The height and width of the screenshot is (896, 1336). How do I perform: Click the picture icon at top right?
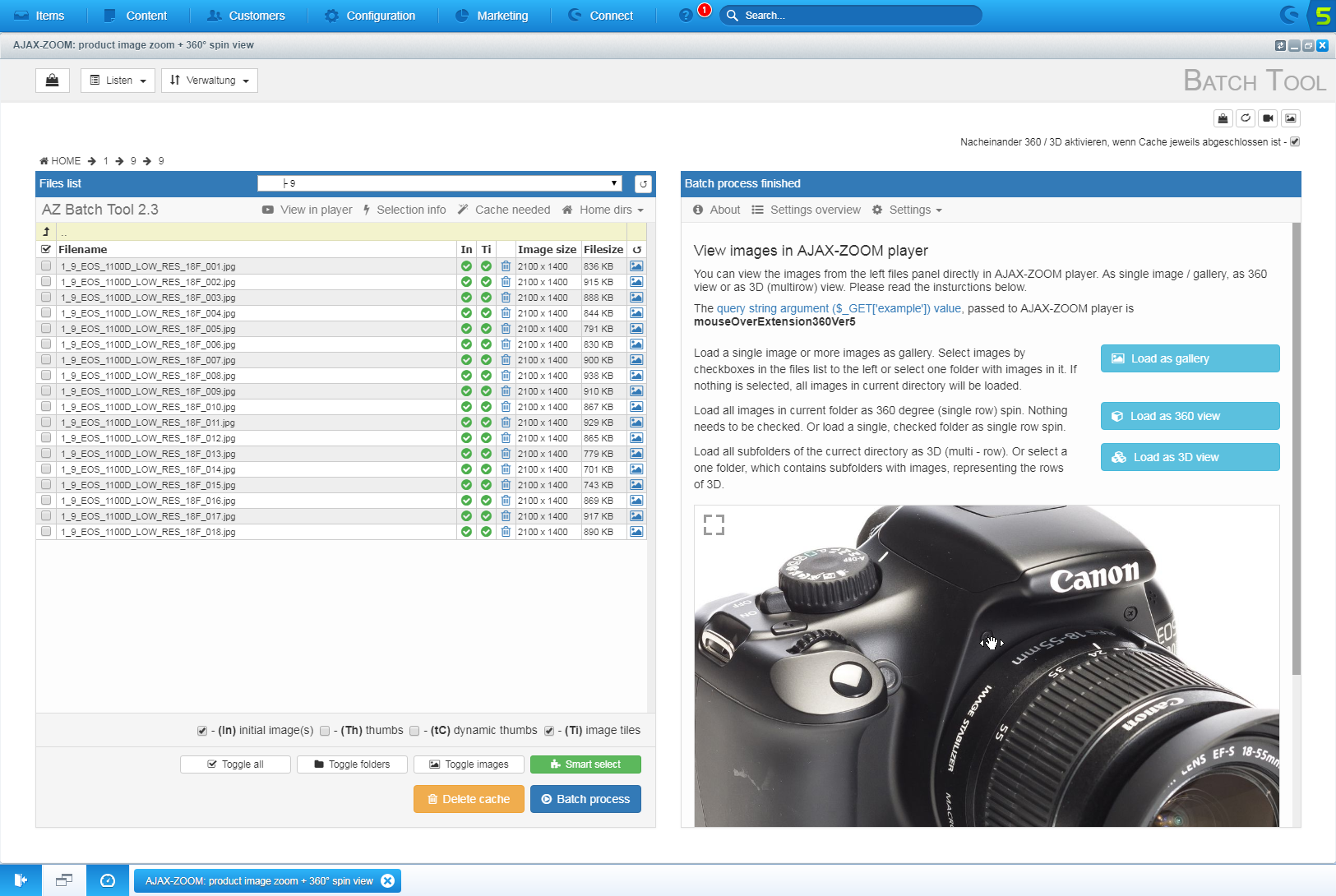coord(1291,118)
